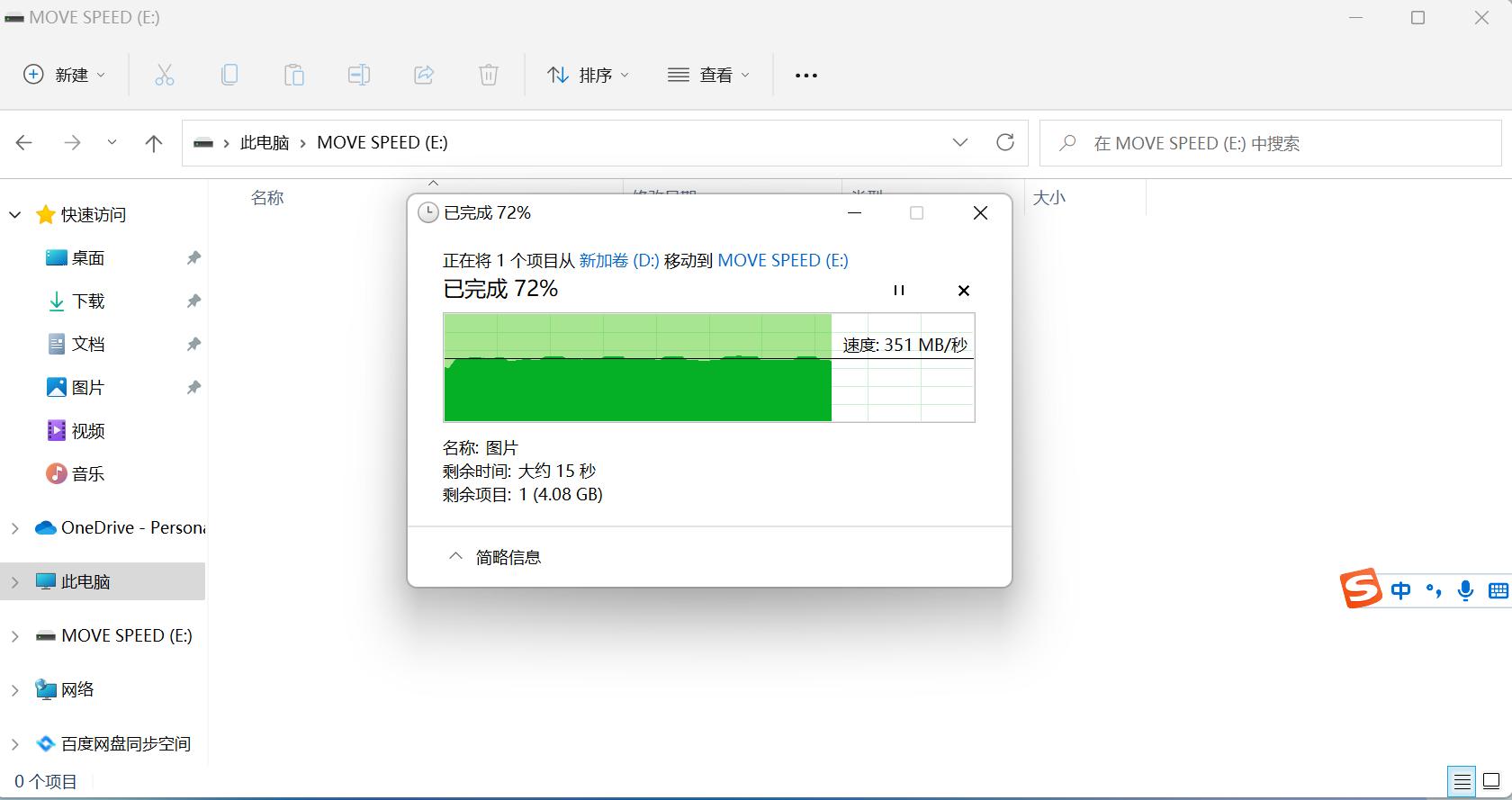Click 此电脑 in the address breadcrumb
1512x800 pixels.
265,143
